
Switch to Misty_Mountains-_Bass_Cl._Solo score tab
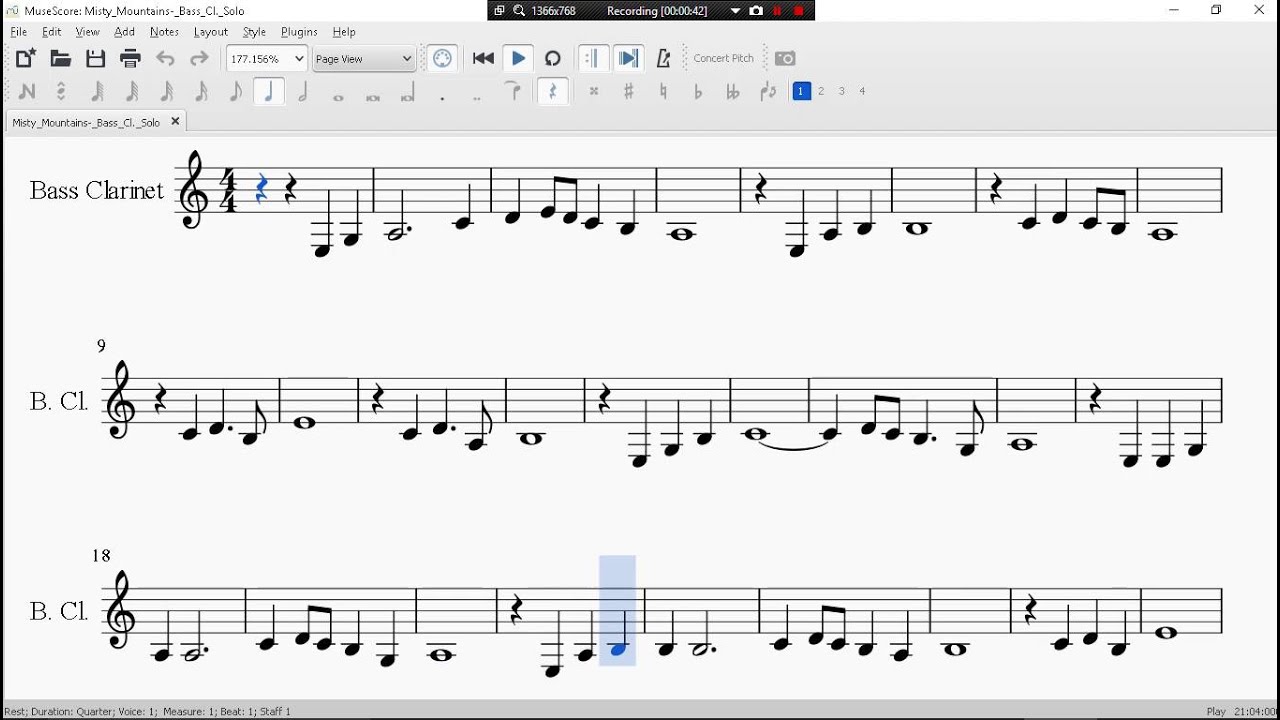[x=86, y=122]
